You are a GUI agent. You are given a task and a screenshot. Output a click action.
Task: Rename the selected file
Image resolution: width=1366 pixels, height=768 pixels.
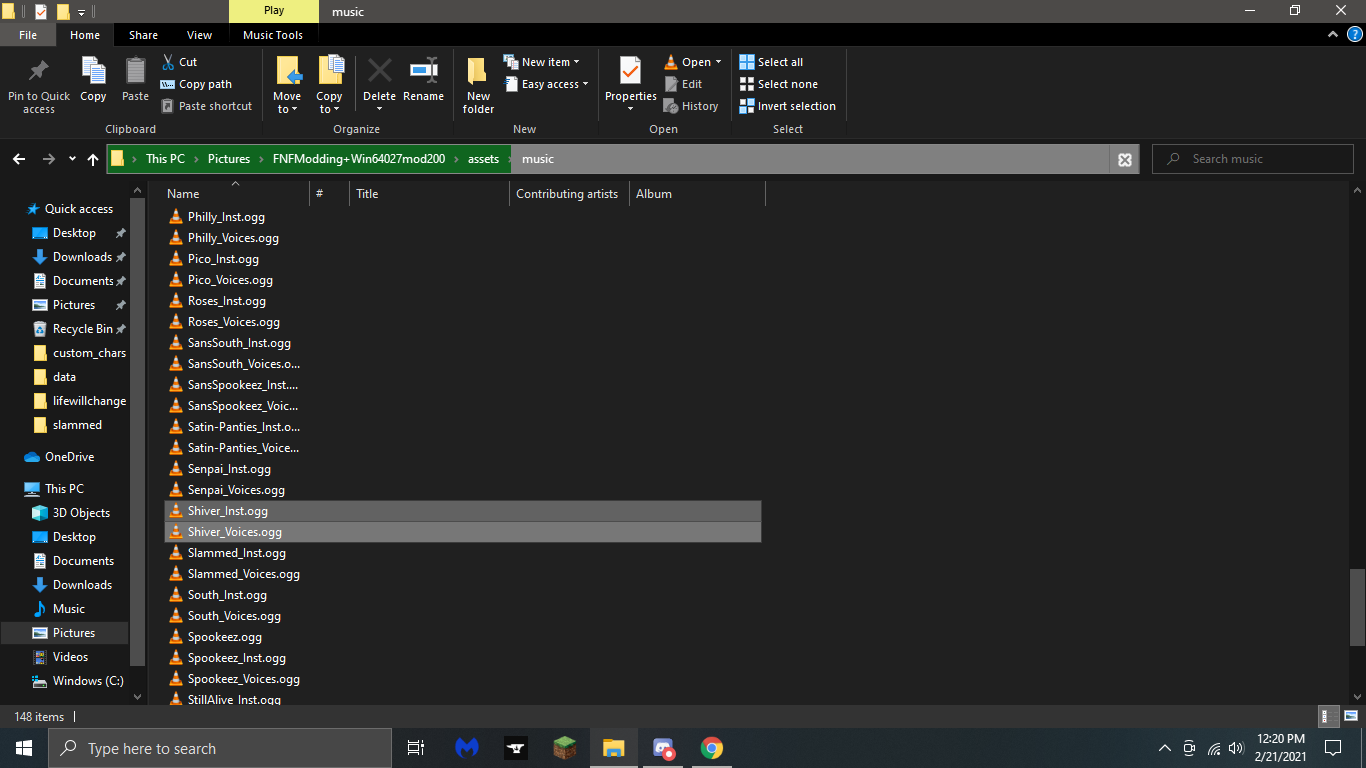[423, 83]
